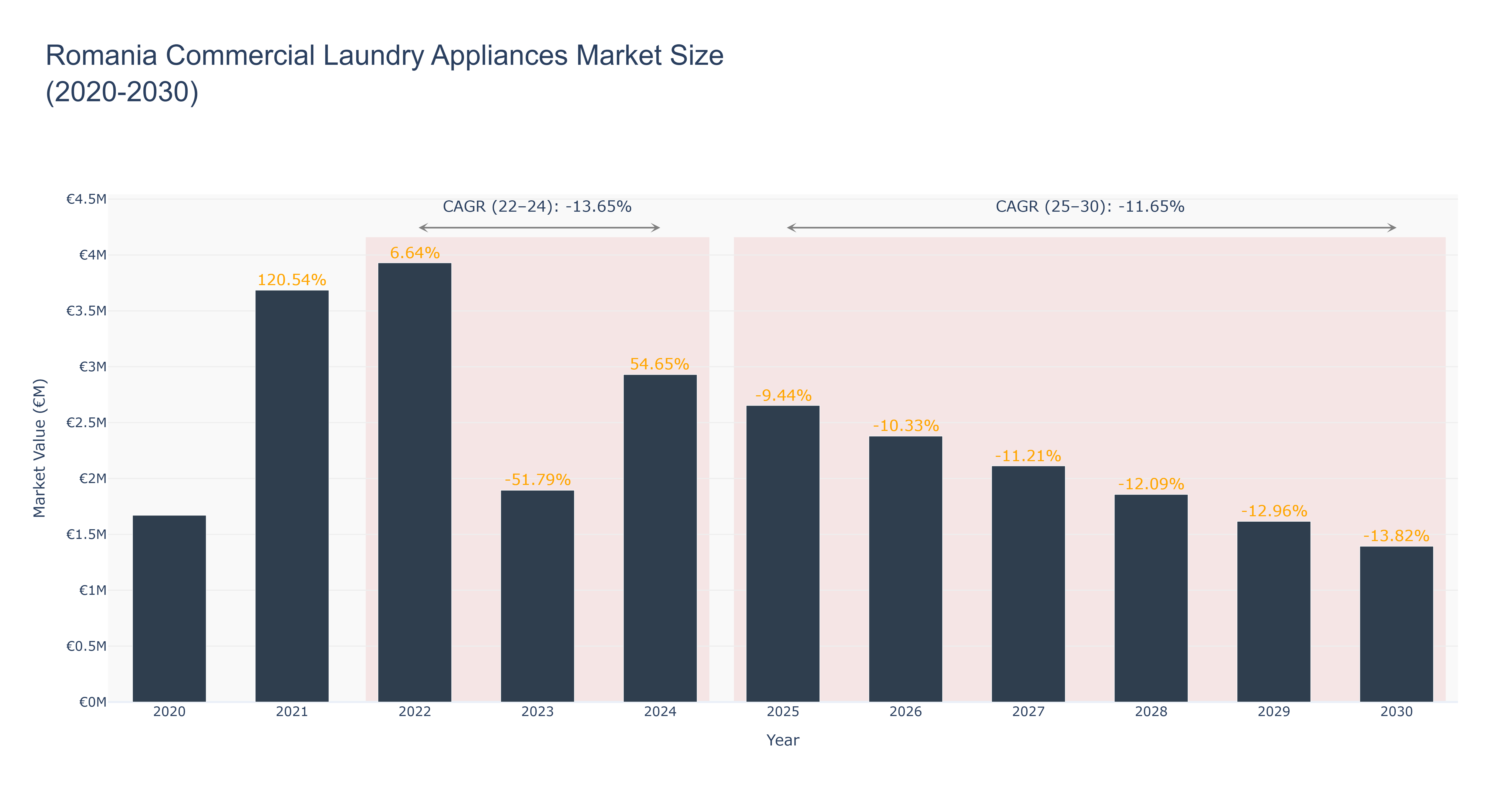Click the 2027 x-axis year label
1512x810 pixels.
click(x=1028, y=712)
